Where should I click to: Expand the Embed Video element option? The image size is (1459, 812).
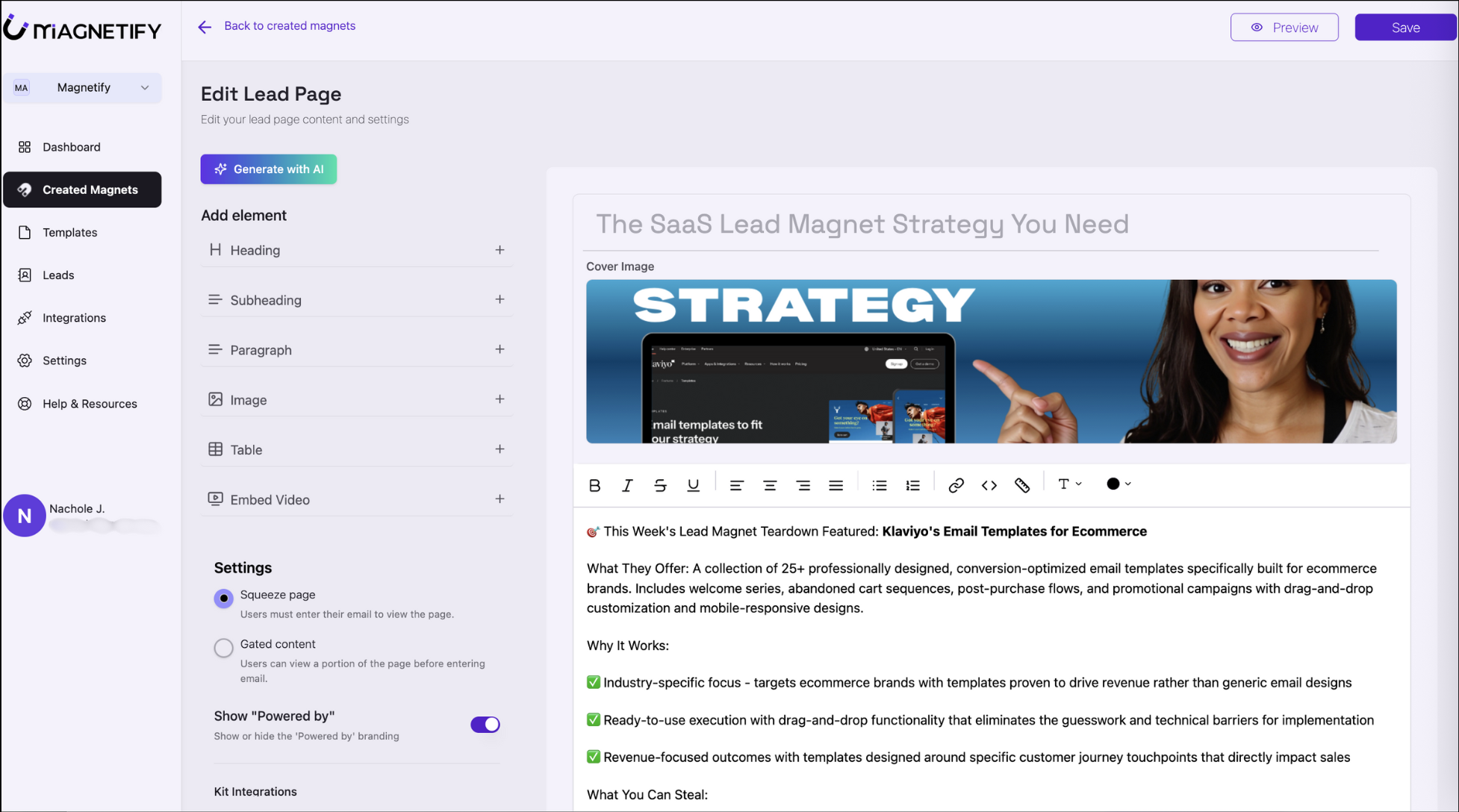(x=500, y=499)
